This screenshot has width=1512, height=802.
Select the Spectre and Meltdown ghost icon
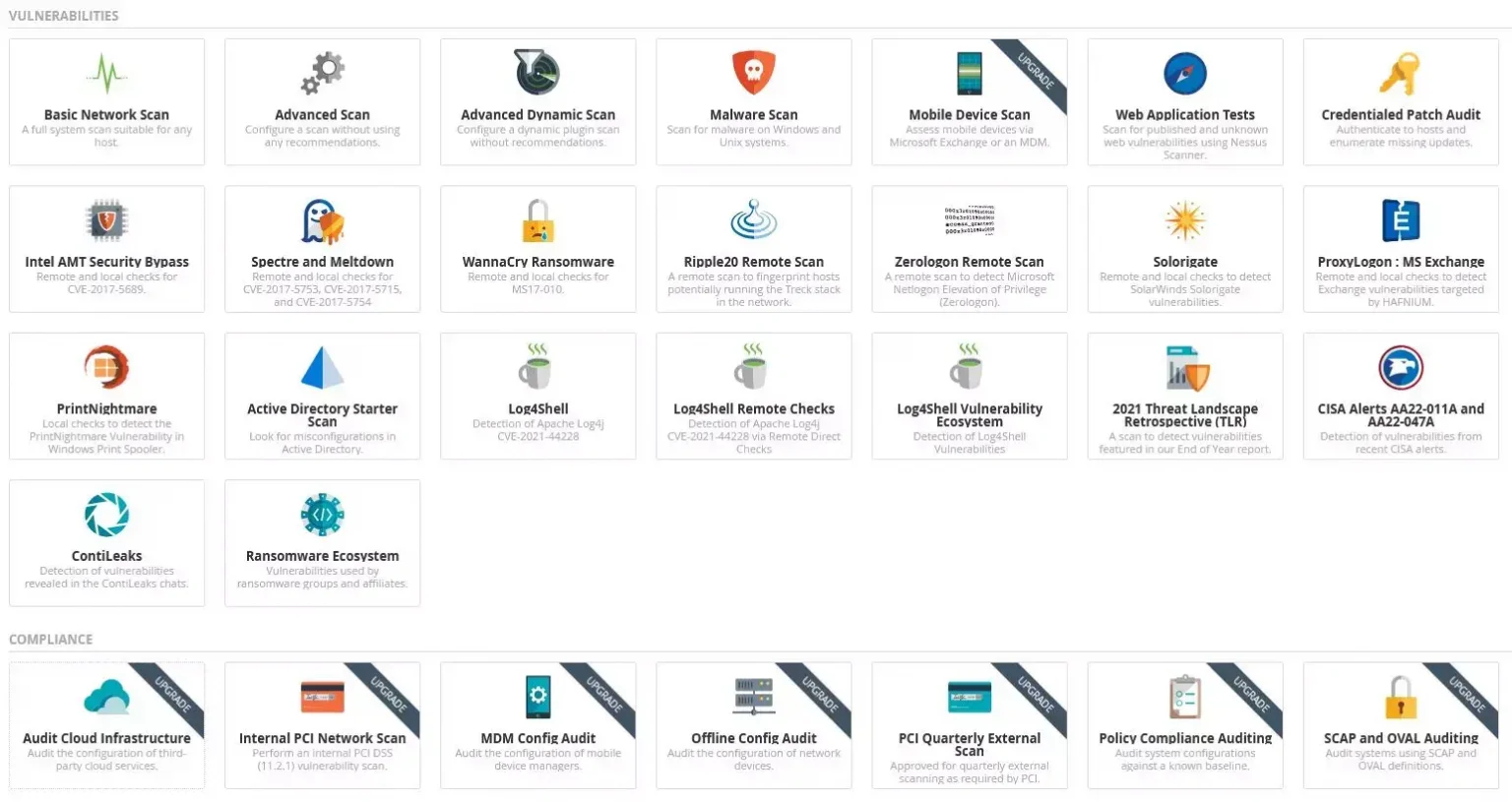click(322, 220)
